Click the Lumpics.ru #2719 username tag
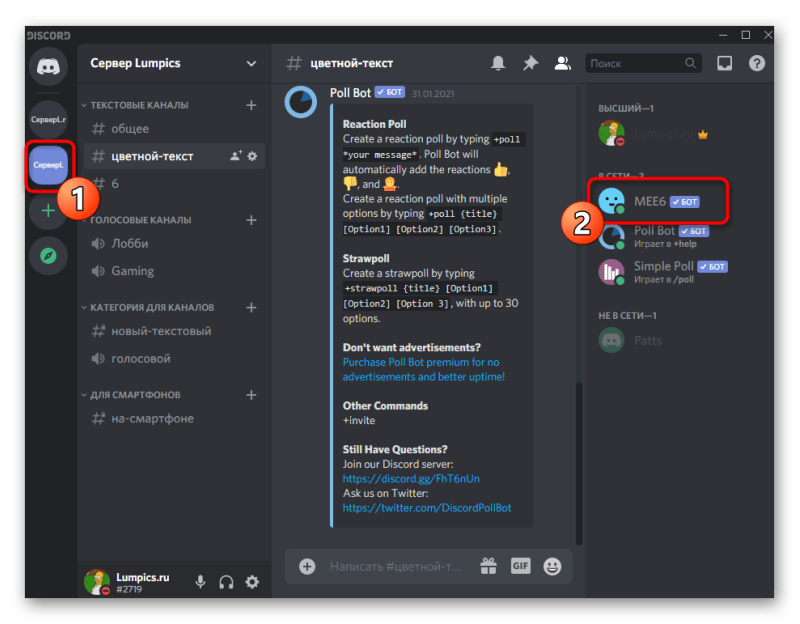Screen dimensions: 800x624 tap(142, 583)
